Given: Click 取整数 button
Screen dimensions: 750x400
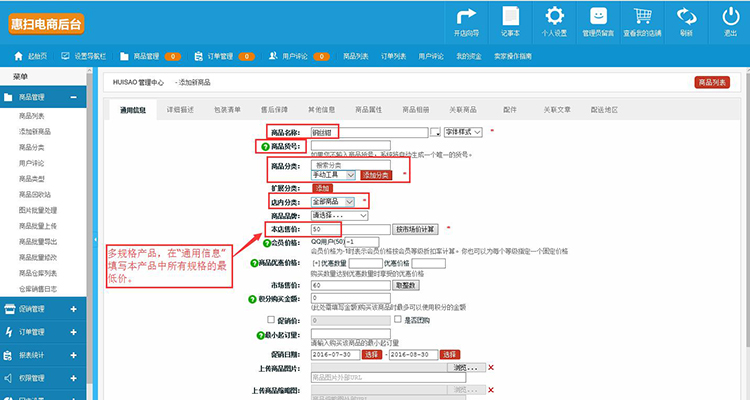Looking at the screenshot, I should [x=406, y=285].
